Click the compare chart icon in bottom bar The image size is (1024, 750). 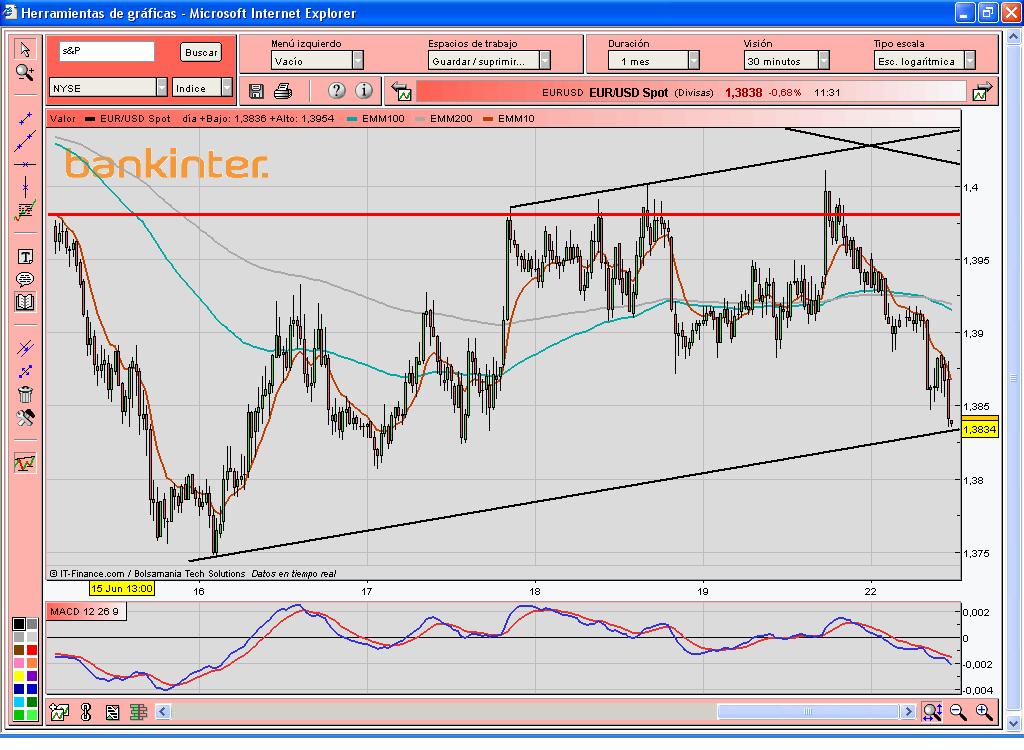tap(112, 712)
